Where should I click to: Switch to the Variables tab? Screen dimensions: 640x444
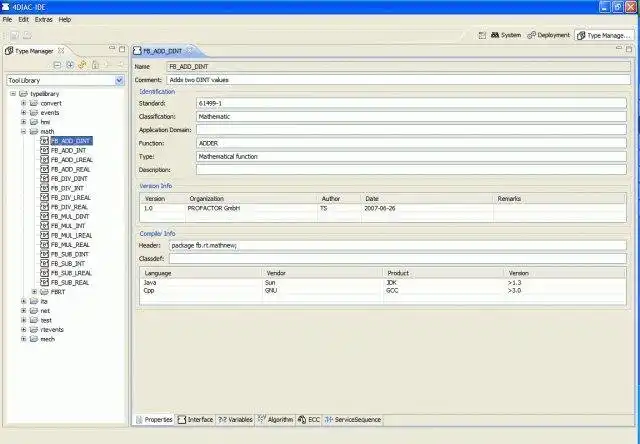tap(235, 420)
